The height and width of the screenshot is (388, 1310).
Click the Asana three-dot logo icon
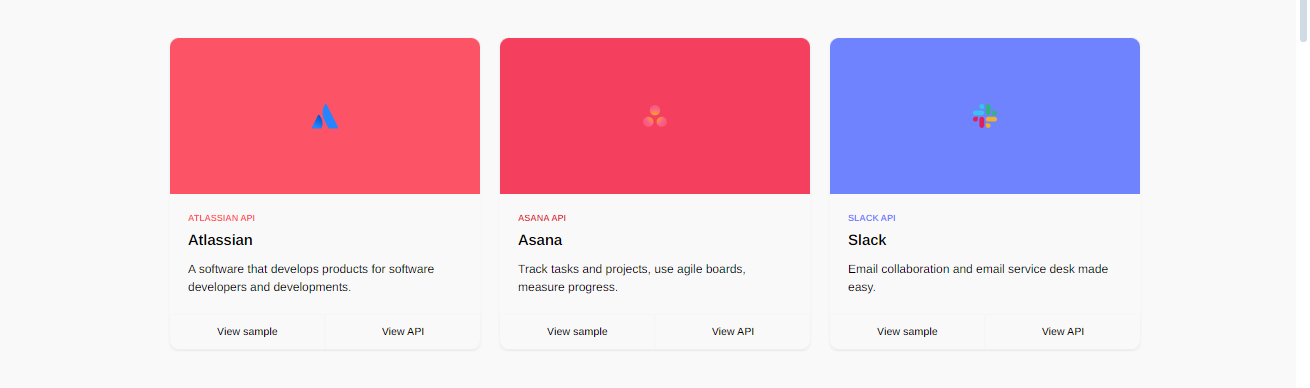click(655, 117)
